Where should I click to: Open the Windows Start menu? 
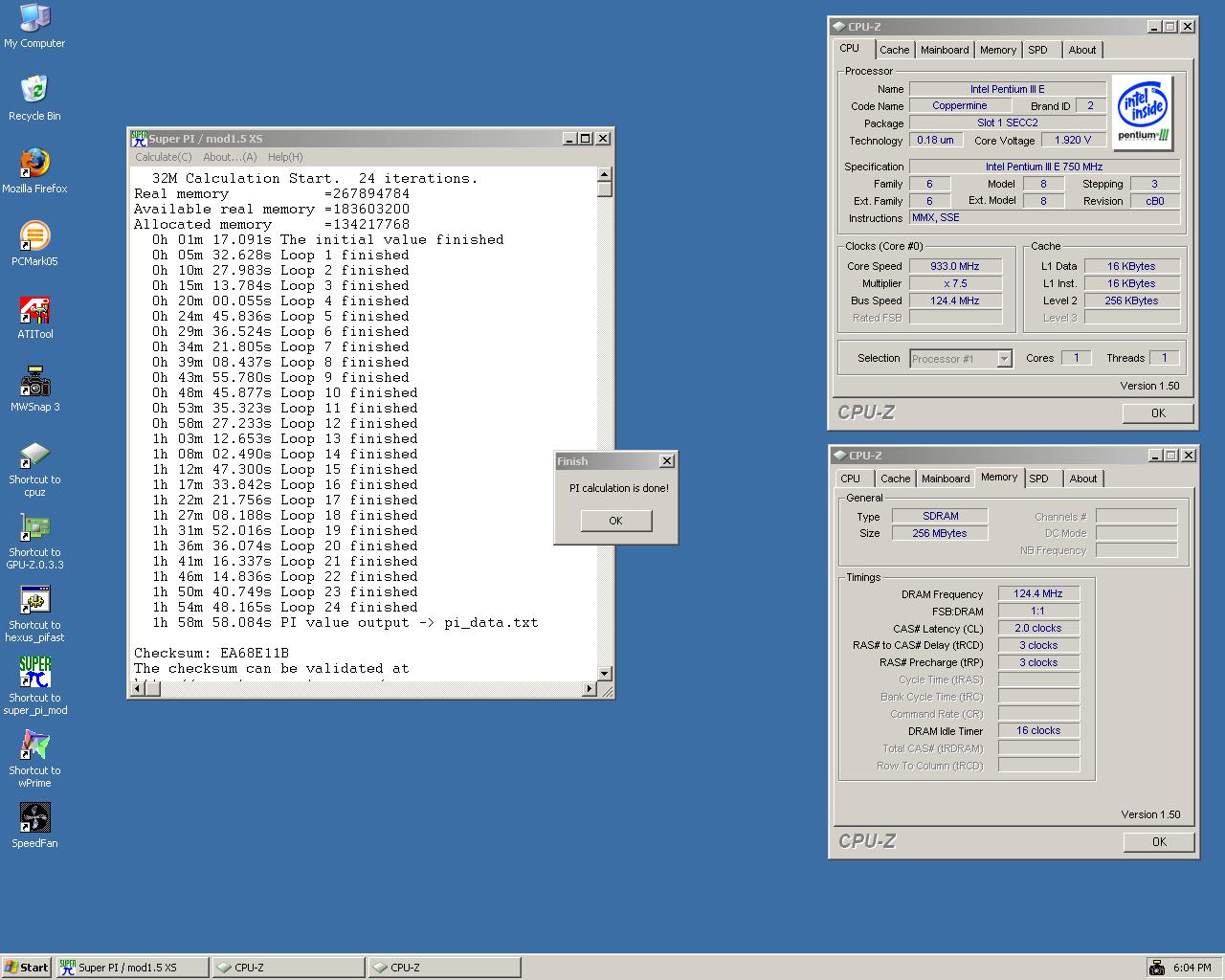[26, 968]
